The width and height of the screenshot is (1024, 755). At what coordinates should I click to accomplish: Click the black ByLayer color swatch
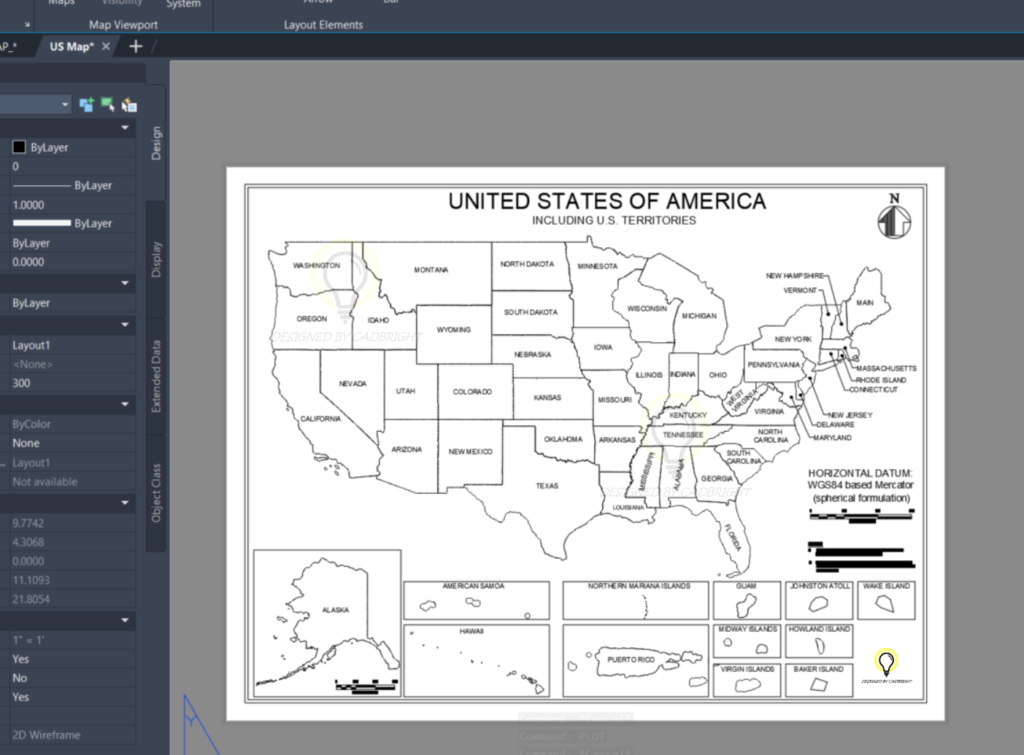tap(19, 147)
